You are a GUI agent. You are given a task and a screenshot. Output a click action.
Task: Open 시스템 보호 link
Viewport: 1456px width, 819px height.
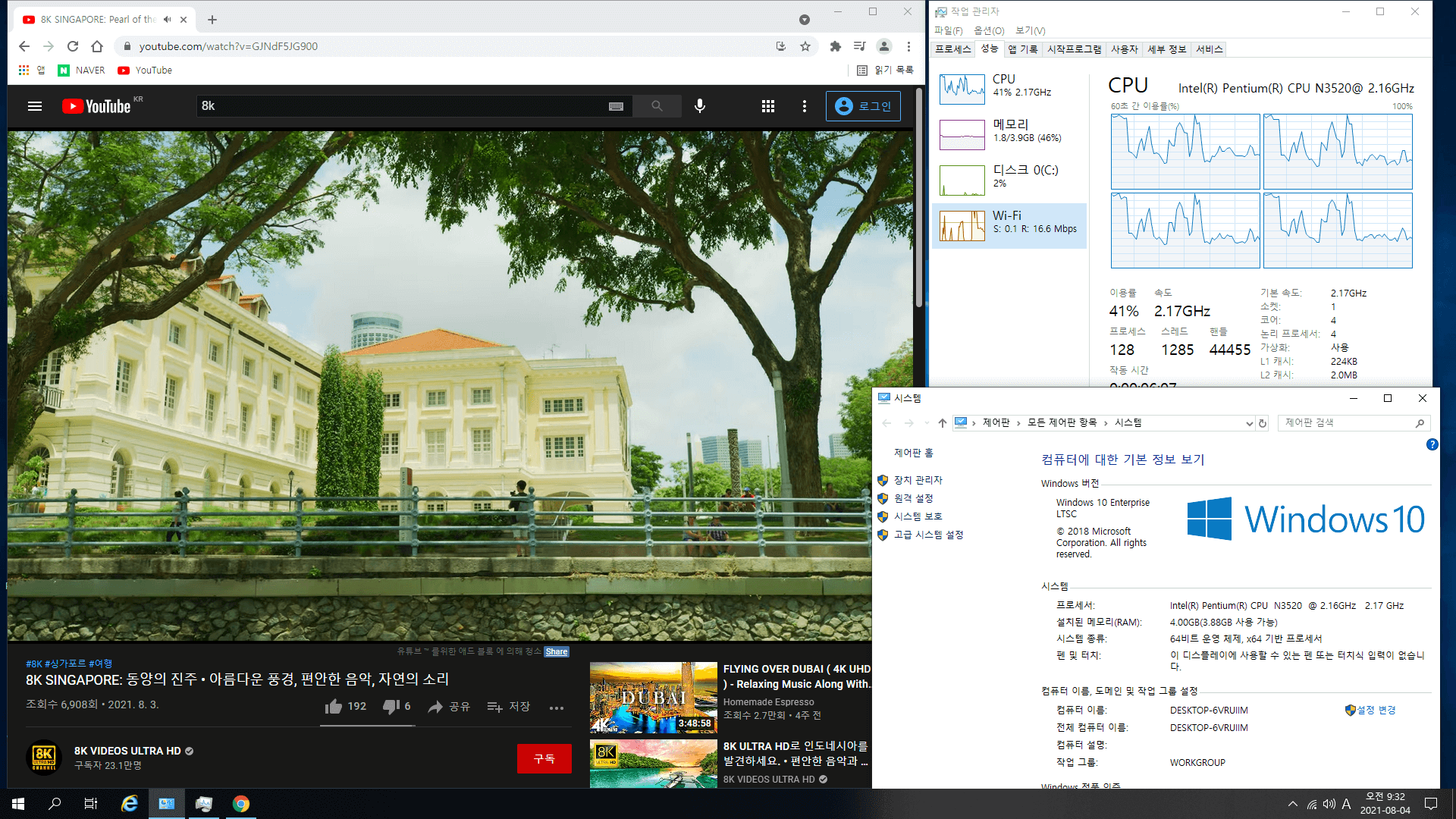(918, 516)
